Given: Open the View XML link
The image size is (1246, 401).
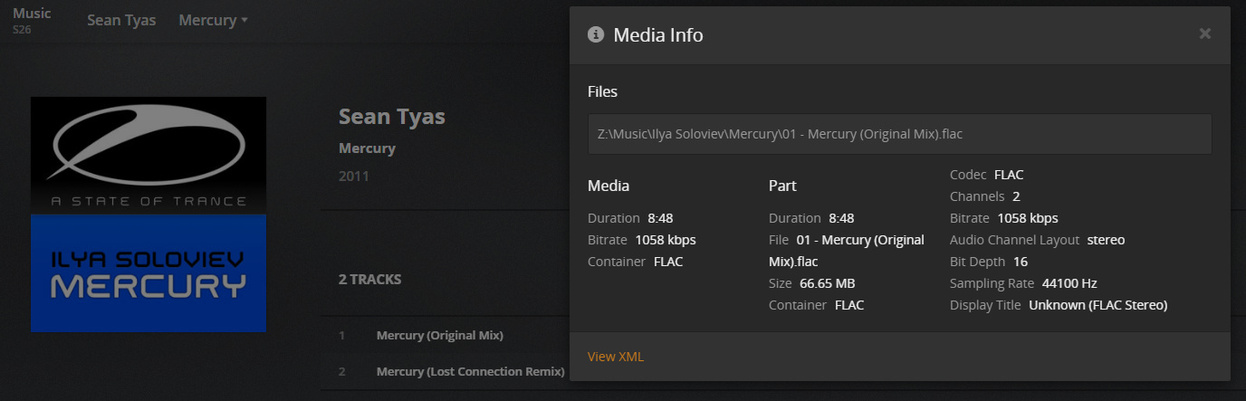Looking at the screenshot, I should pos(615,357).
